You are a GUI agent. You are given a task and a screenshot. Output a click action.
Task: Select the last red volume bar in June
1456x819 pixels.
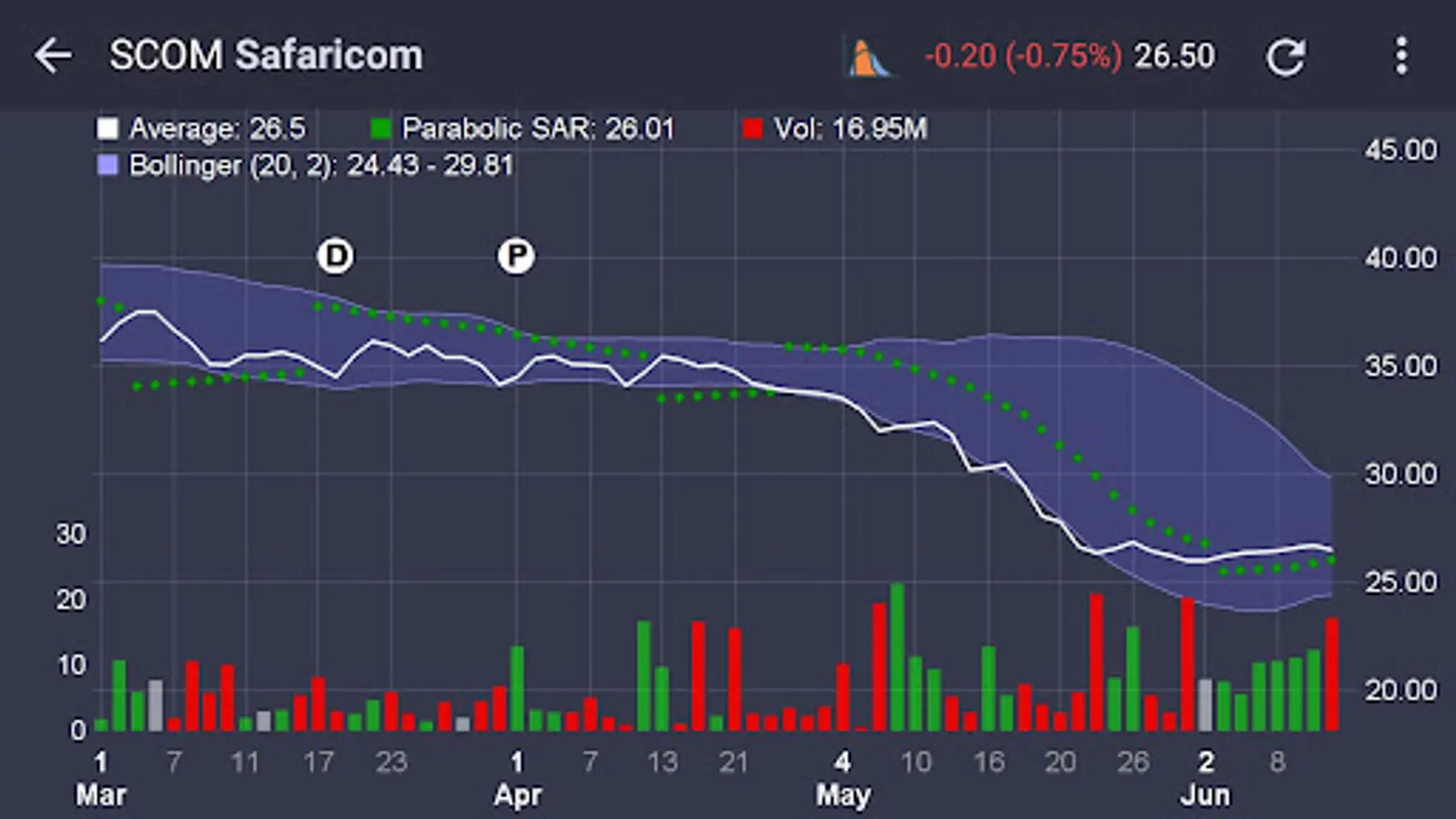[1331, 674]
